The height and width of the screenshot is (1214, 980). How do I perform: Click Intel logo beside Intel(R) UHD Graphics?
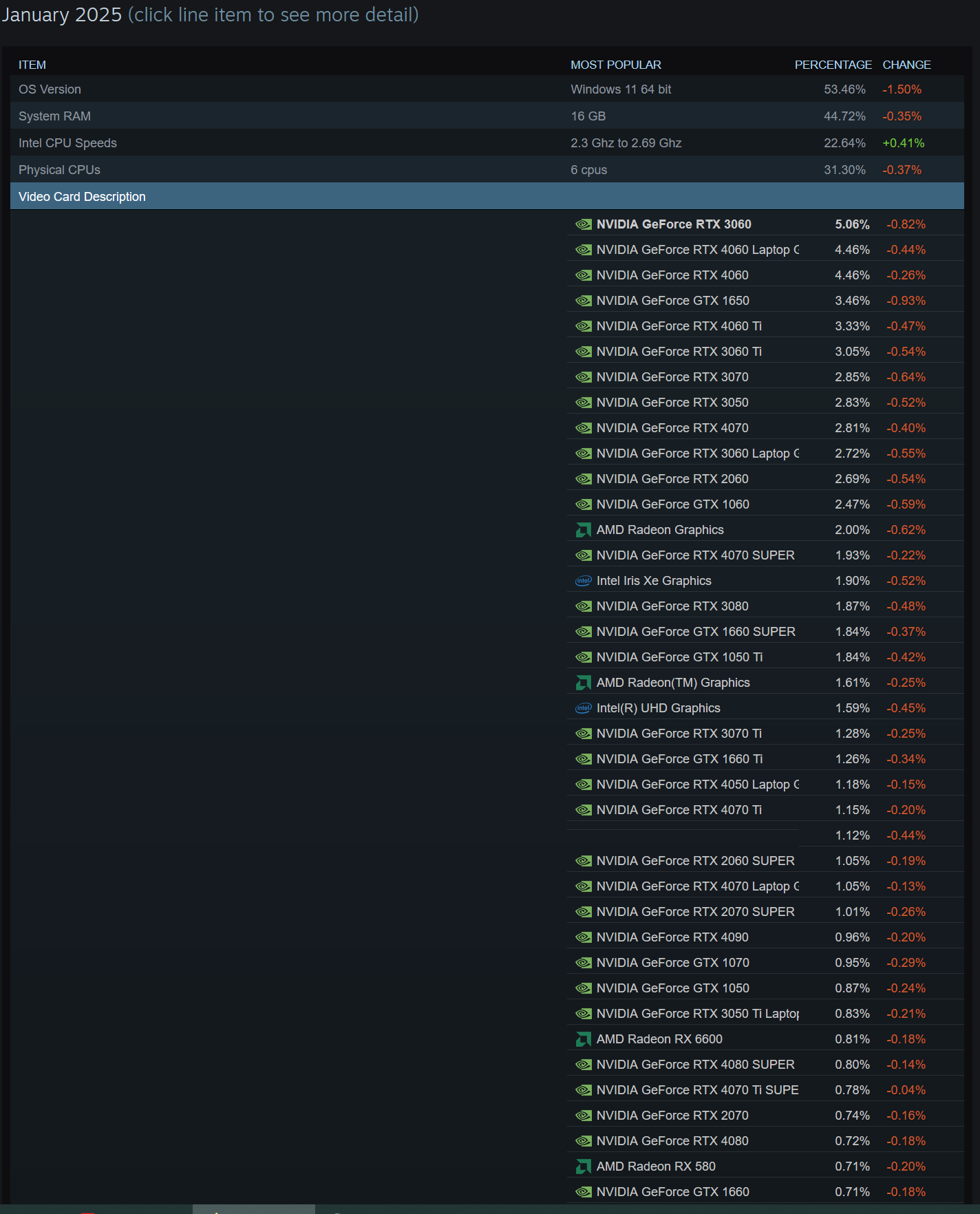(x=583, y=708)
